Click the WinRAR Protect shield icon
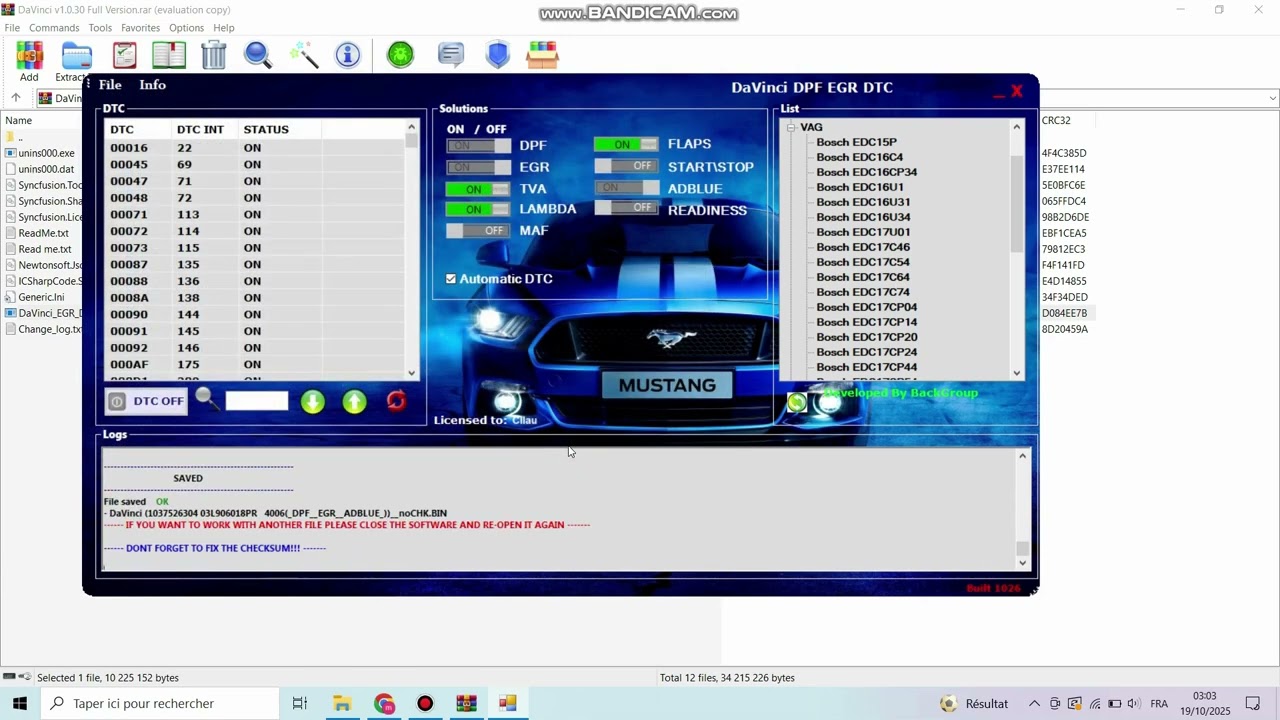The height and width of the screenshot is (720, 1280). click(497, 55)
